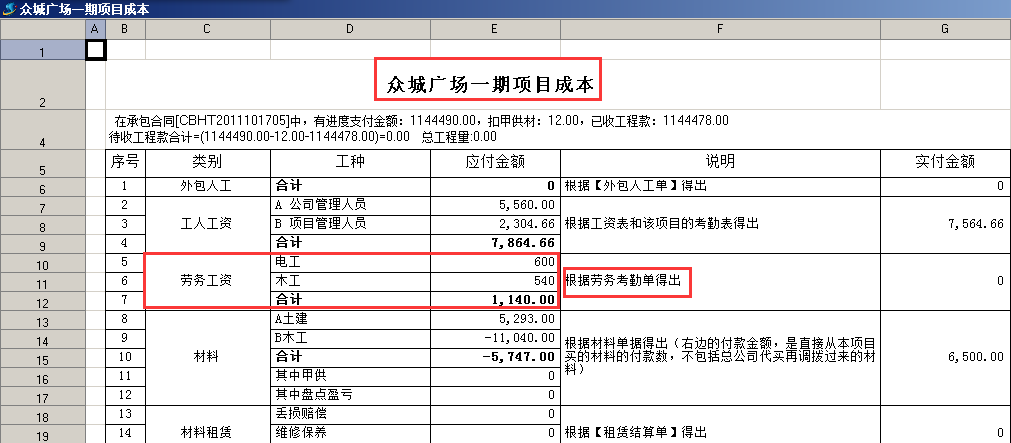Viewport: 1011px width, 443px height.
Task: Click the application icon in the title bar
Action: point(9,9)
